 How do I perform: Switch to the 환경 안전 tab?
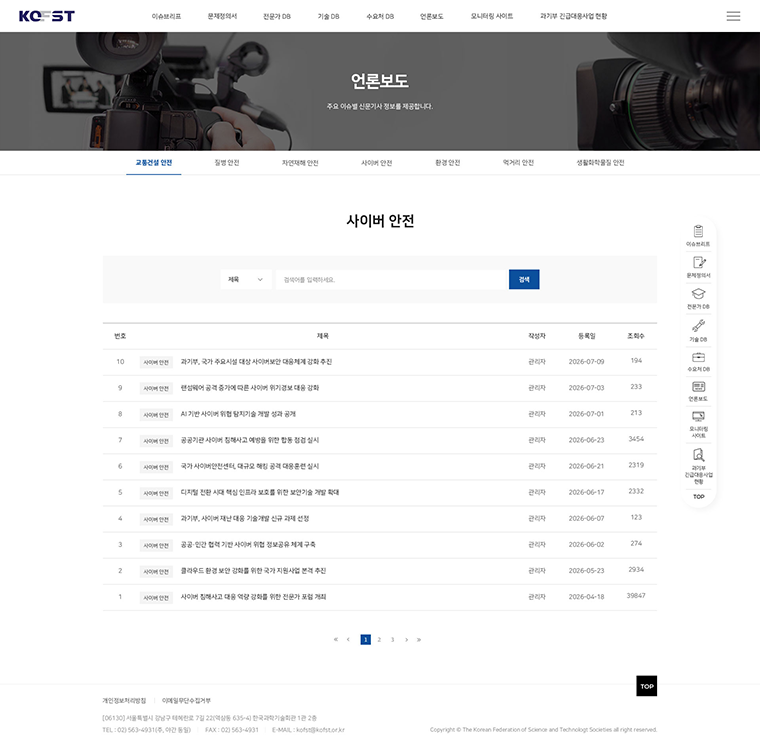[447, 162]
